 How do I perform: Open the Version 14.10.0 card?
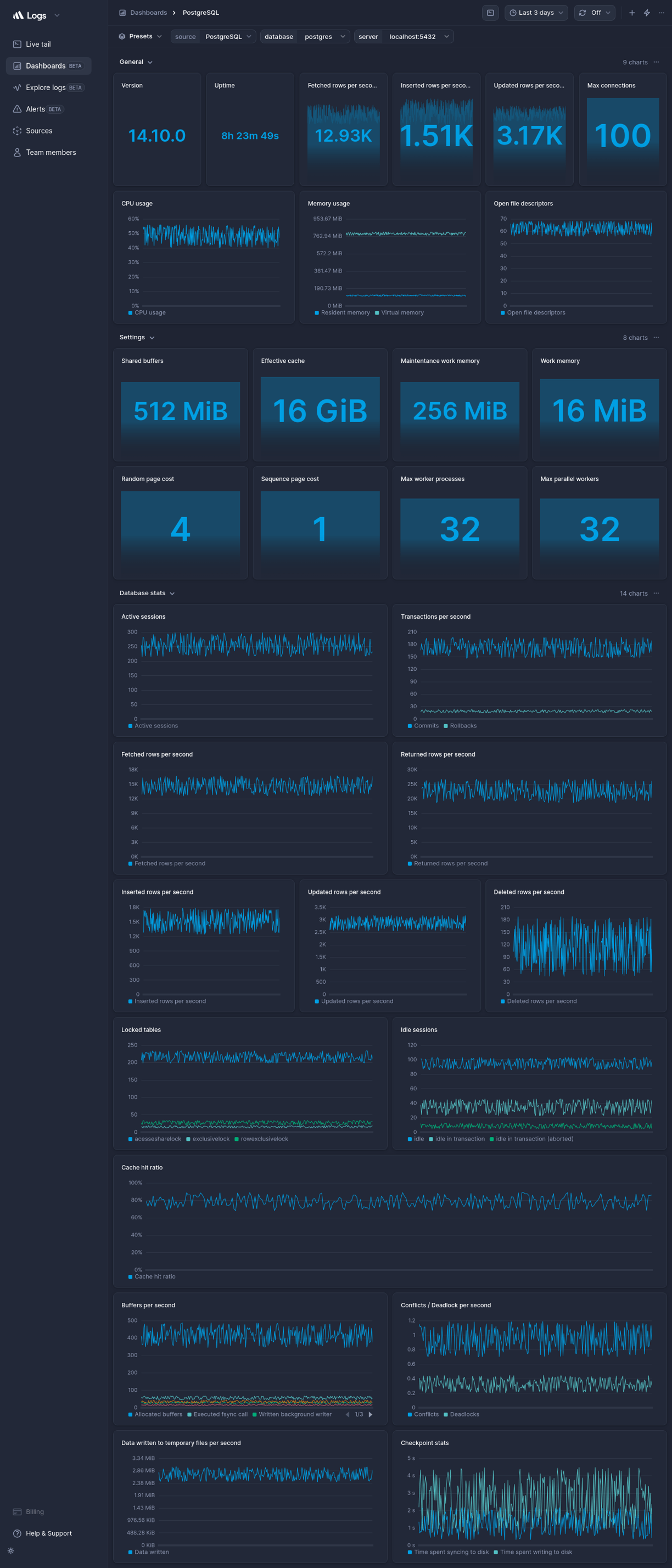coord(157,129)
